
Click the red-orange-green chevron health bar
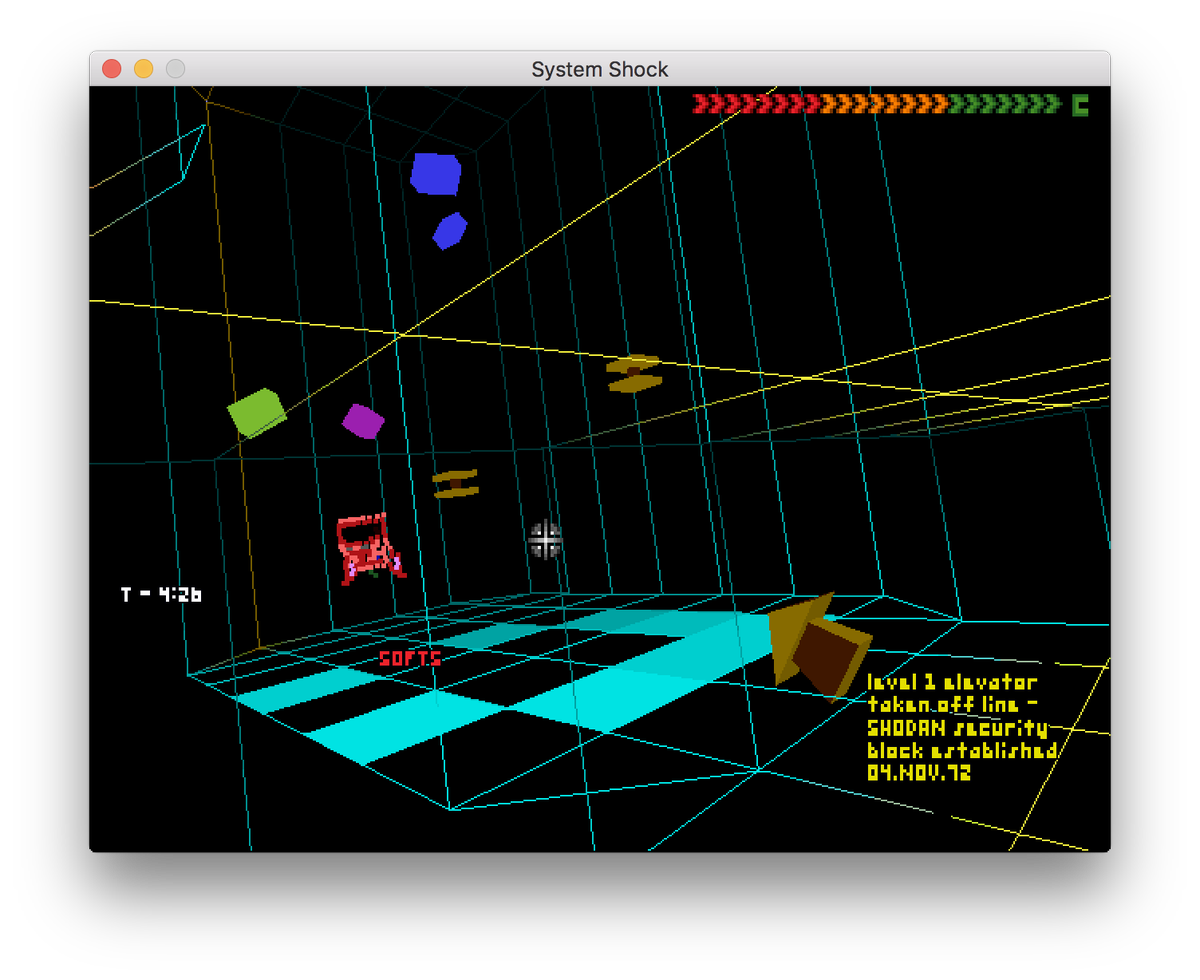[876, 103]
